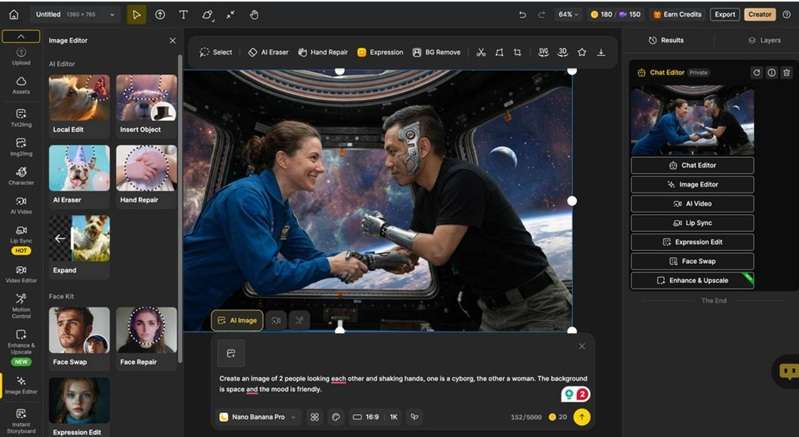
Task: Select the Text tool
Action: pos(183,15)
